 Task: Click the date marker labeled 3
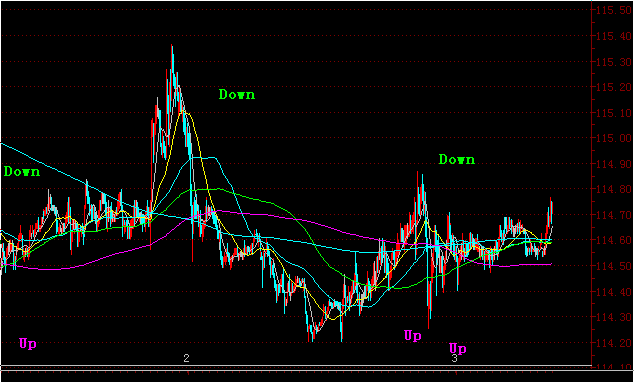click(x=454, y=358)
